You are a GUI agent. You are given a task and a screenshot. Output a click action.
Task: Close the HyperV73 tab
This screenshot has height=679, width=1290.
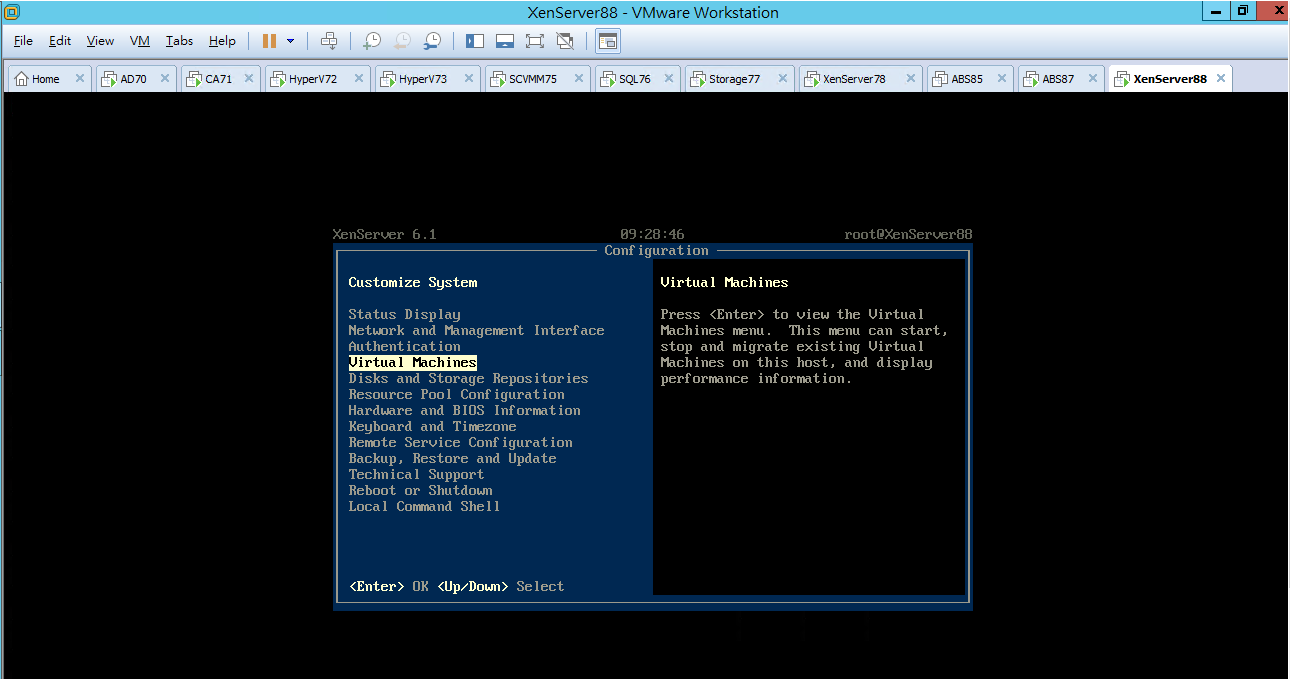[x=469, y=79]
